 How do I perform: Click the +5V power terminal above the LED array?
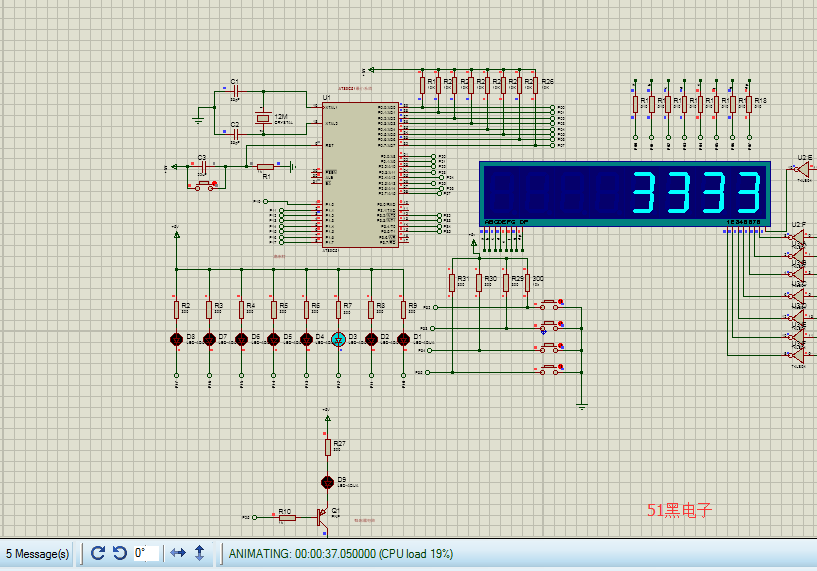[x=177, y=234]
